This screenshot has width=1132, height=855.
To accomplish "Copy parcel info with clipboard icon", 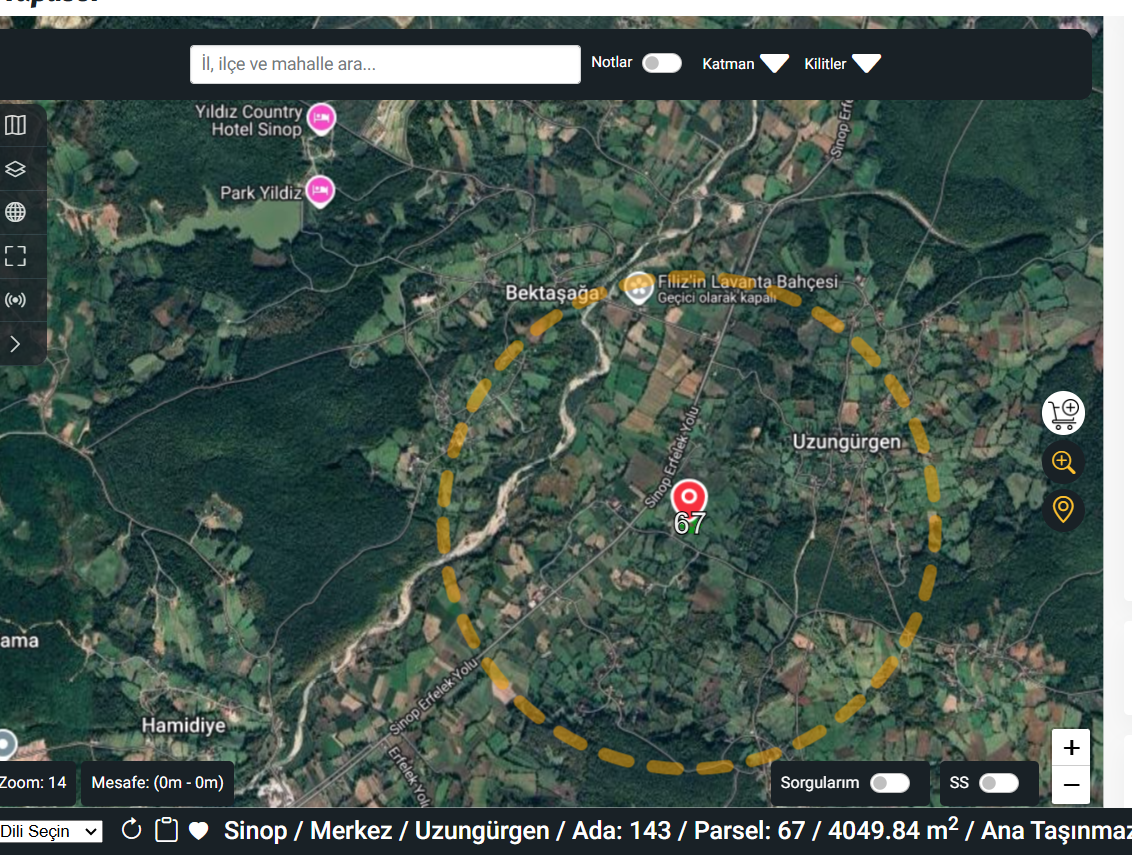I will point(166,830).
